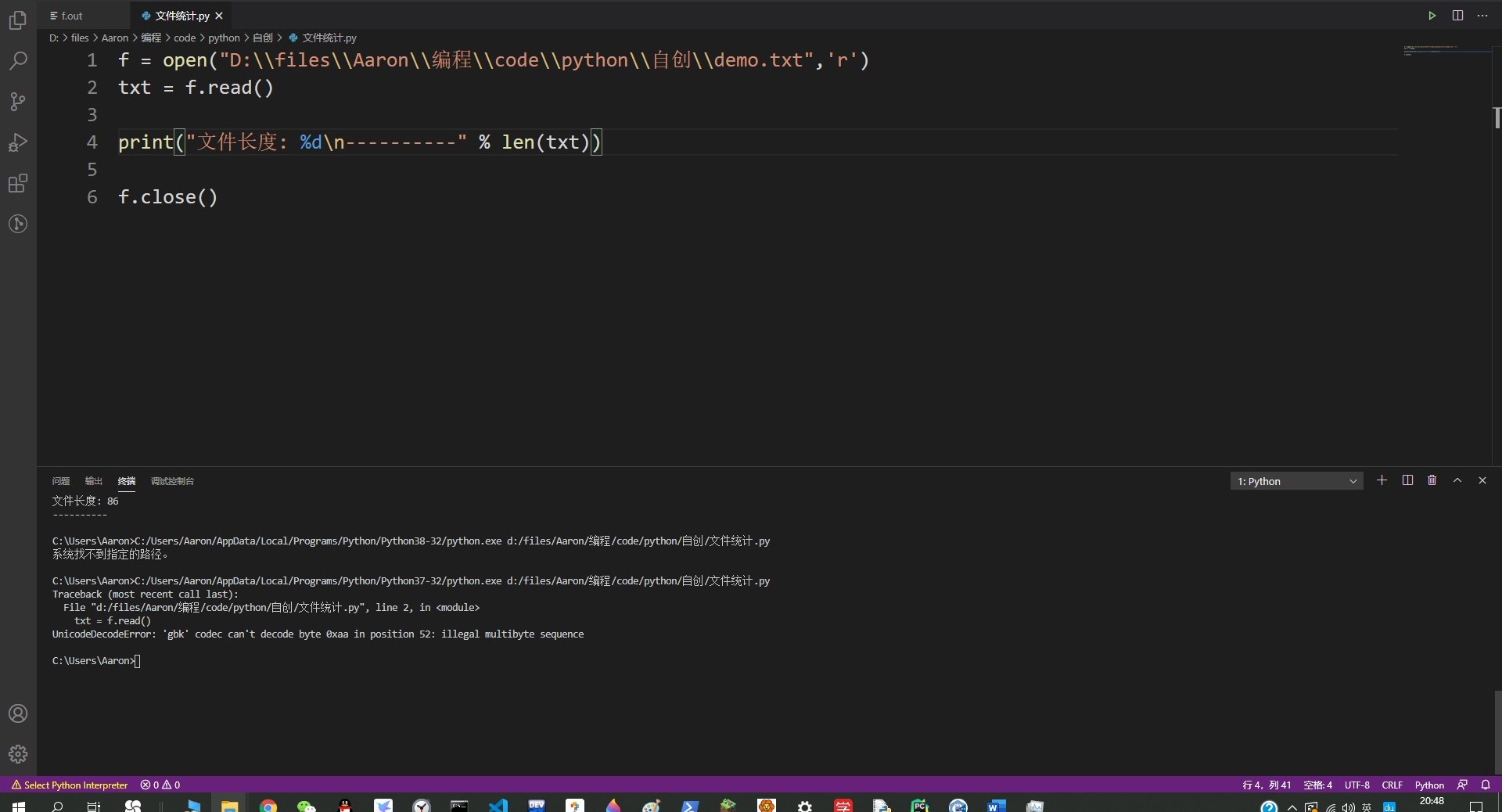1502x812 pixels.
Task: Click the 'Aaron' breadcrumb segment
Action: (x=115, y=38)
